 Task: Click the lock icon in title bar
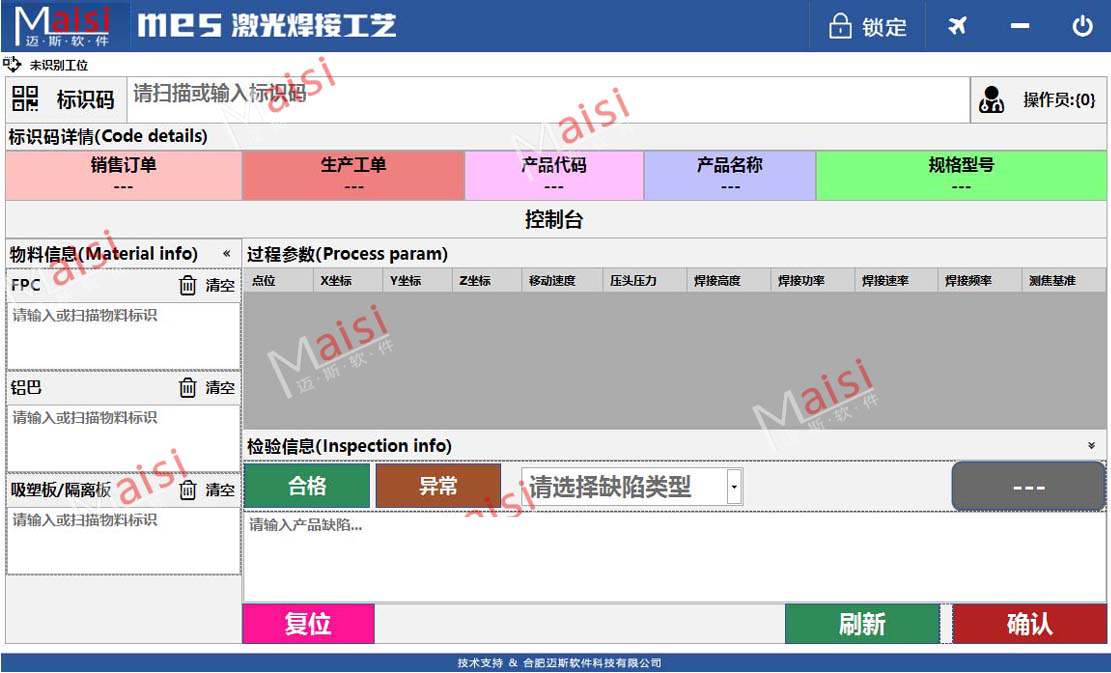tap(840, 27)
